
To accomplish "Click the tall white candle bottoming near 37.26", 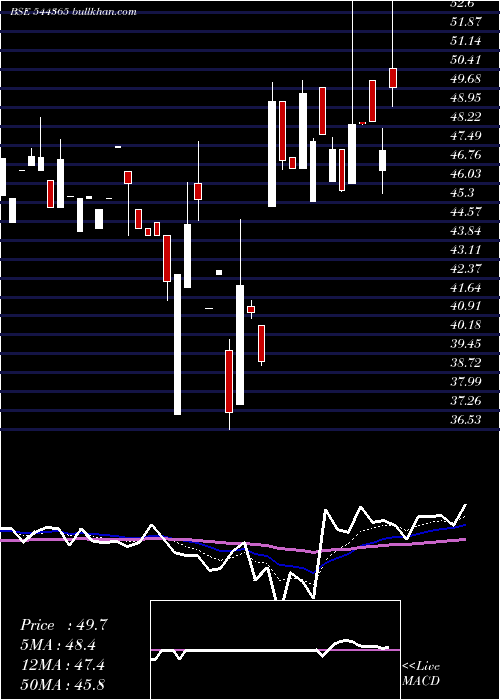I will point(177,344).
